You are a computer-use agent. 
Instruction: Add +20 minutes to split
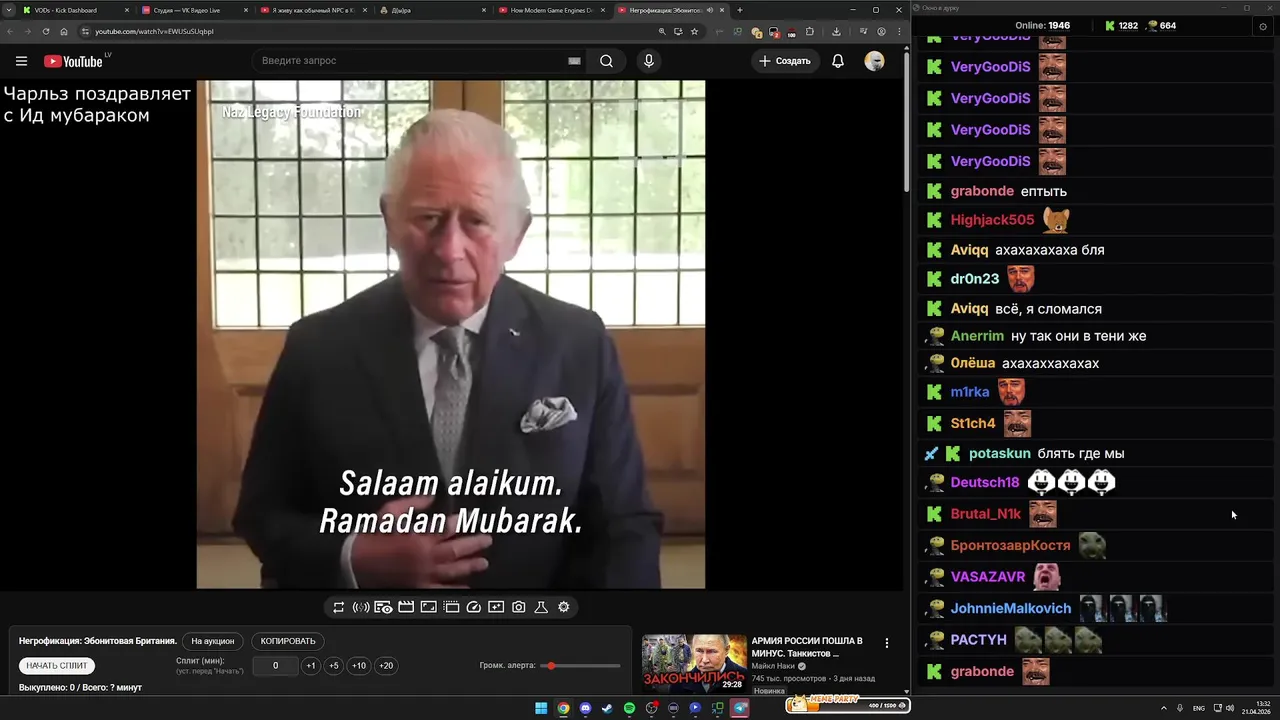[386, 666]
